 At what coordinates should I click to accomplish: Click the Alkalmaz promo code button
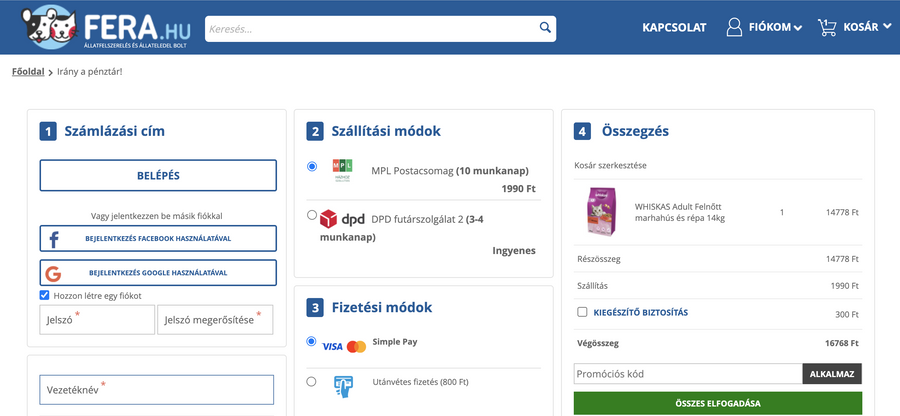tap(831, 374)
